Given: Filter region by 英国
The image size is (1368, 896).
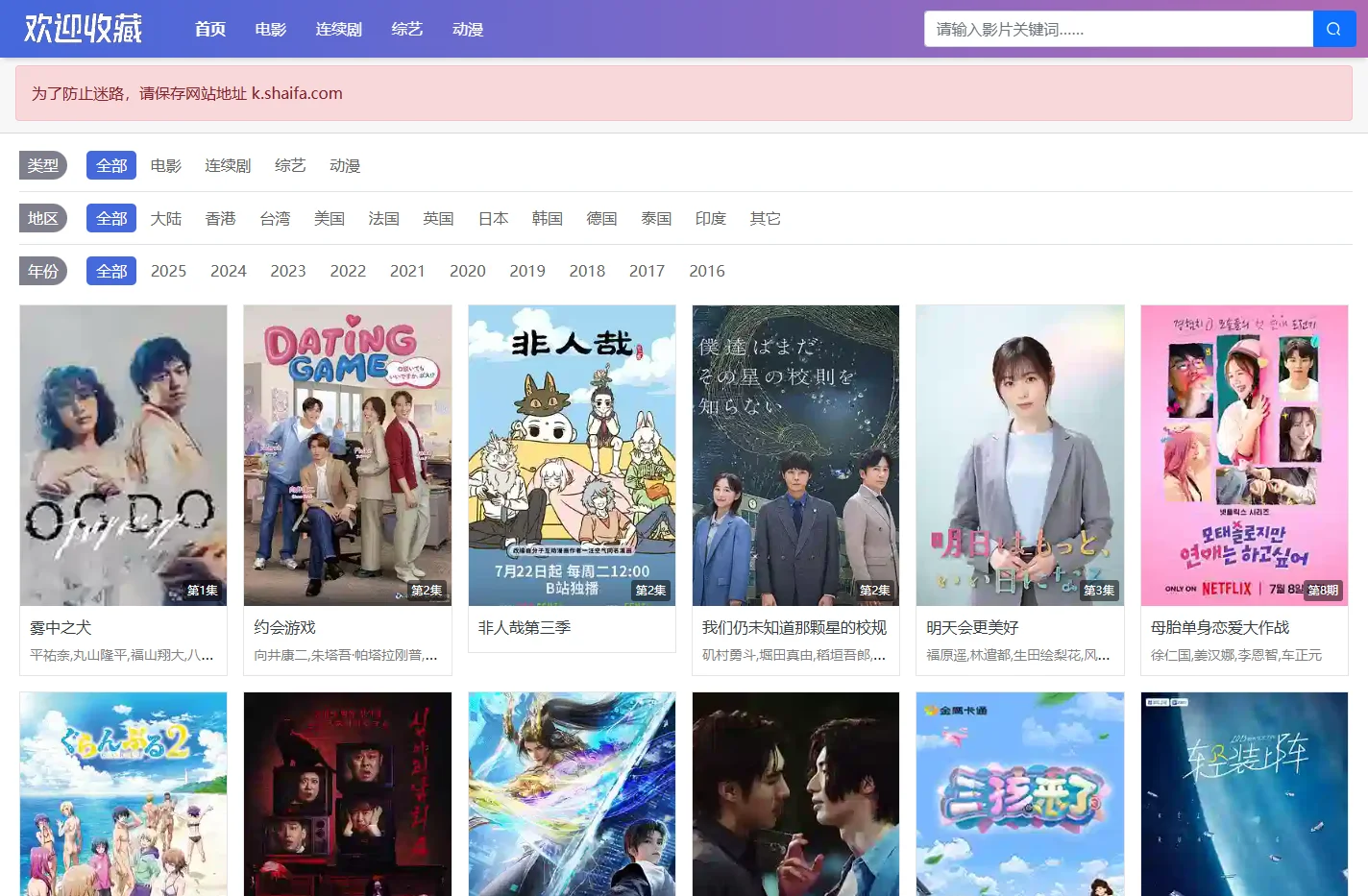Looking at the screenshot, I should [438, 218].
